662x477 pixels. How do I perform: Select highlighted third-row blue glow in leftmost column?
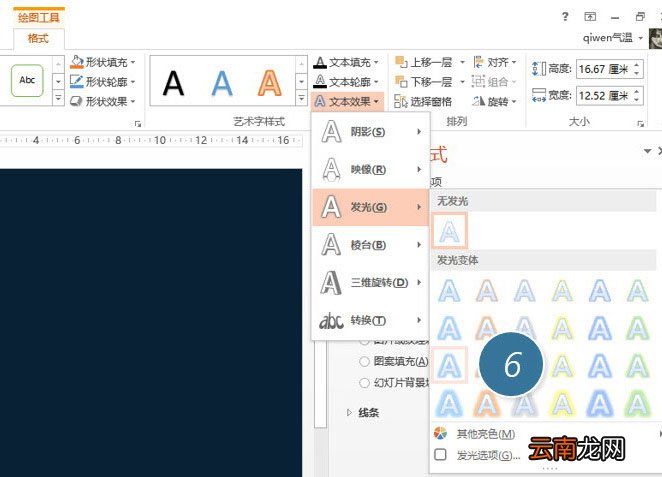point(450,366)
